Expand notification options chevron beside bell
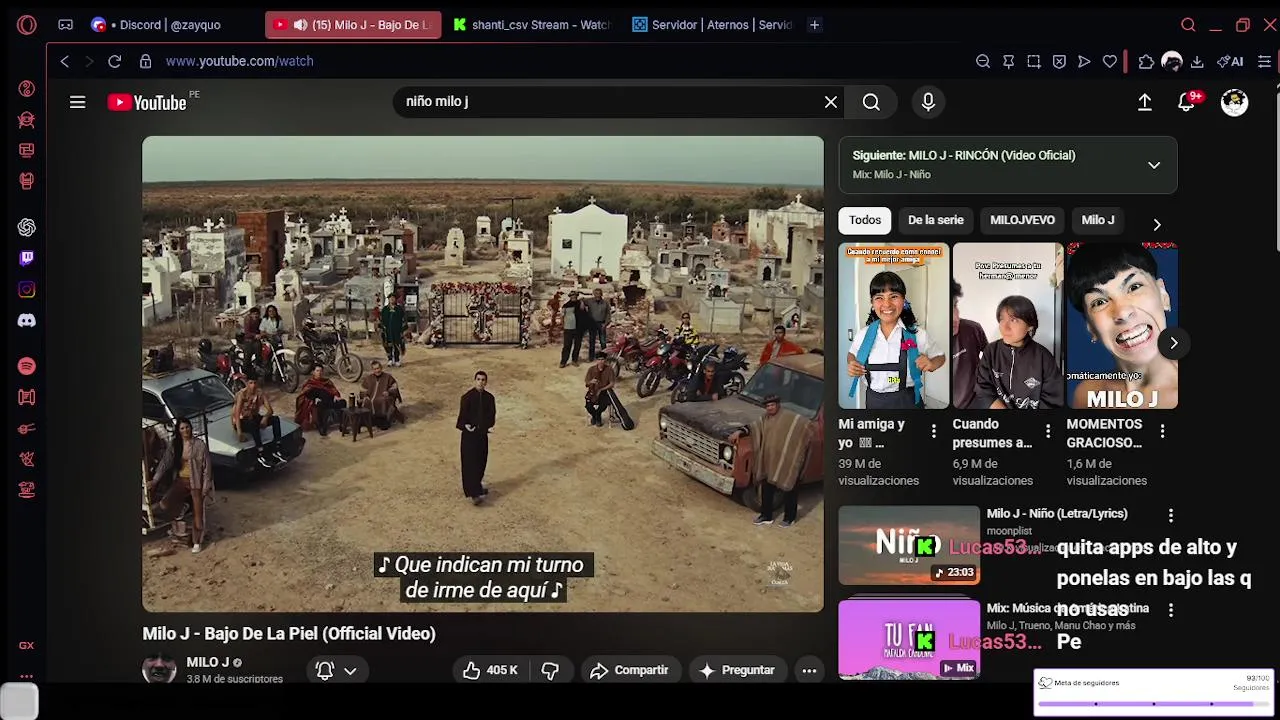The height and width of the screenshot is (720, 1280). [x=350, y=671]
